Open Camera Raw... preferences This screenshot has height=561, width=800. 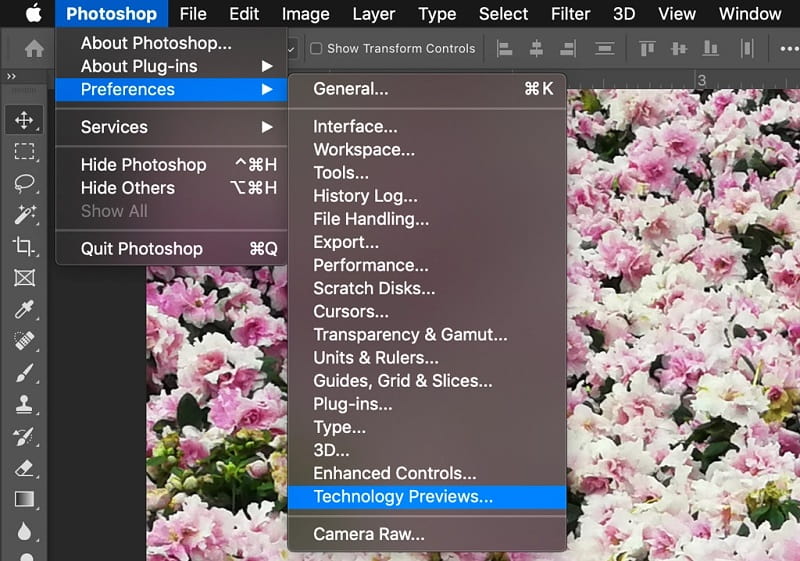pyautogui.click(x=427, y=534)
